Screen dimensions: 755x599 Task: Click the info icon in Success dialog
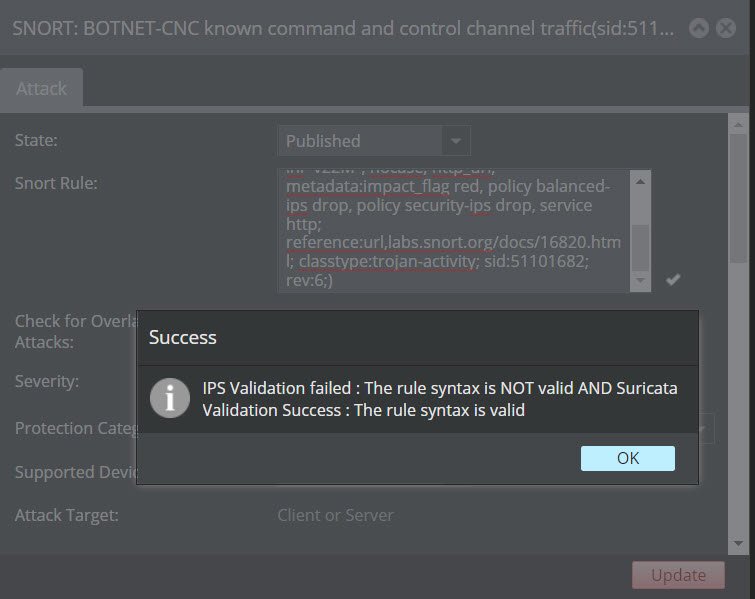coord(169,398)
